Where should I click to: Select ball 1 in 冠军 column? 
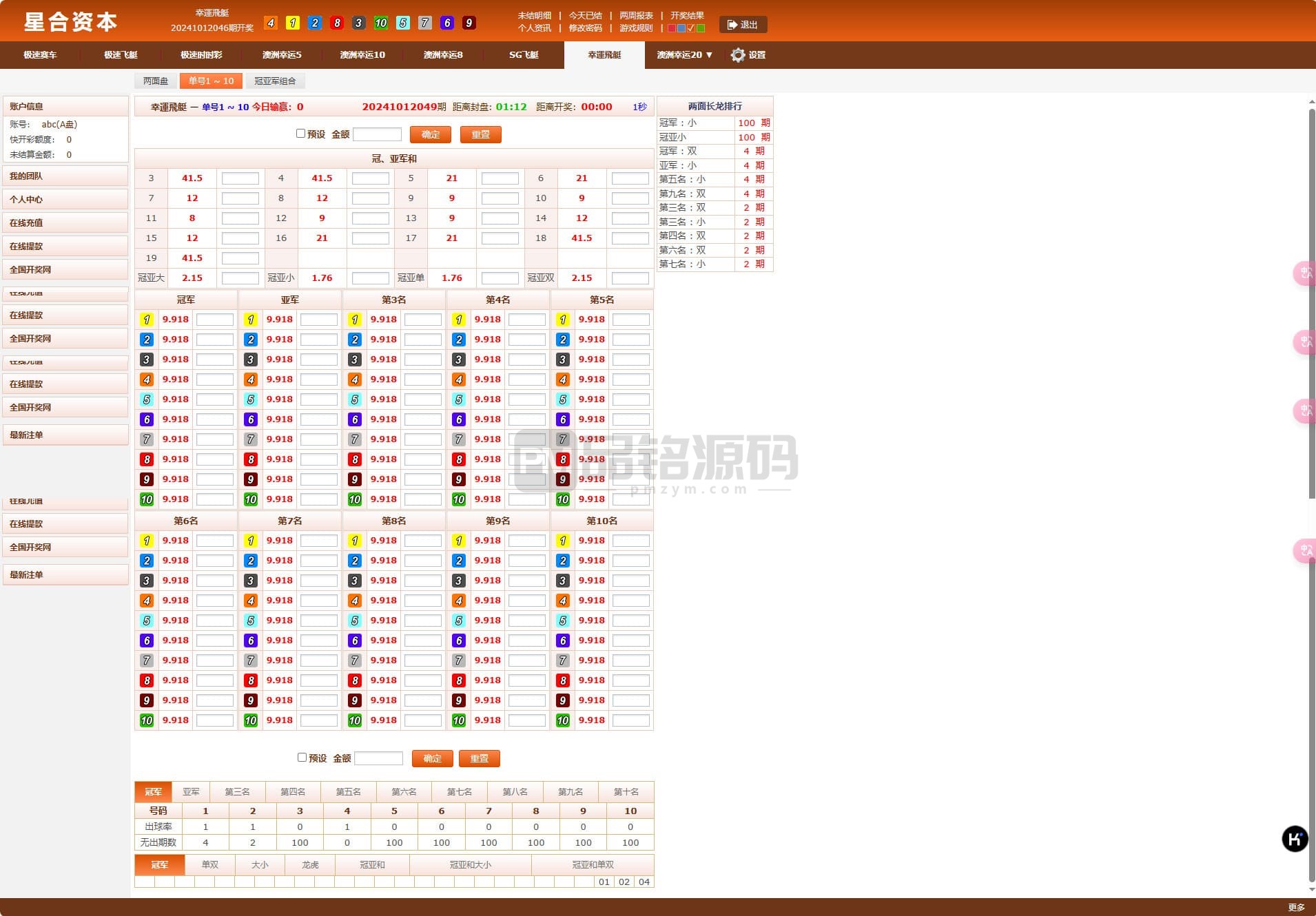pos(147,320)
